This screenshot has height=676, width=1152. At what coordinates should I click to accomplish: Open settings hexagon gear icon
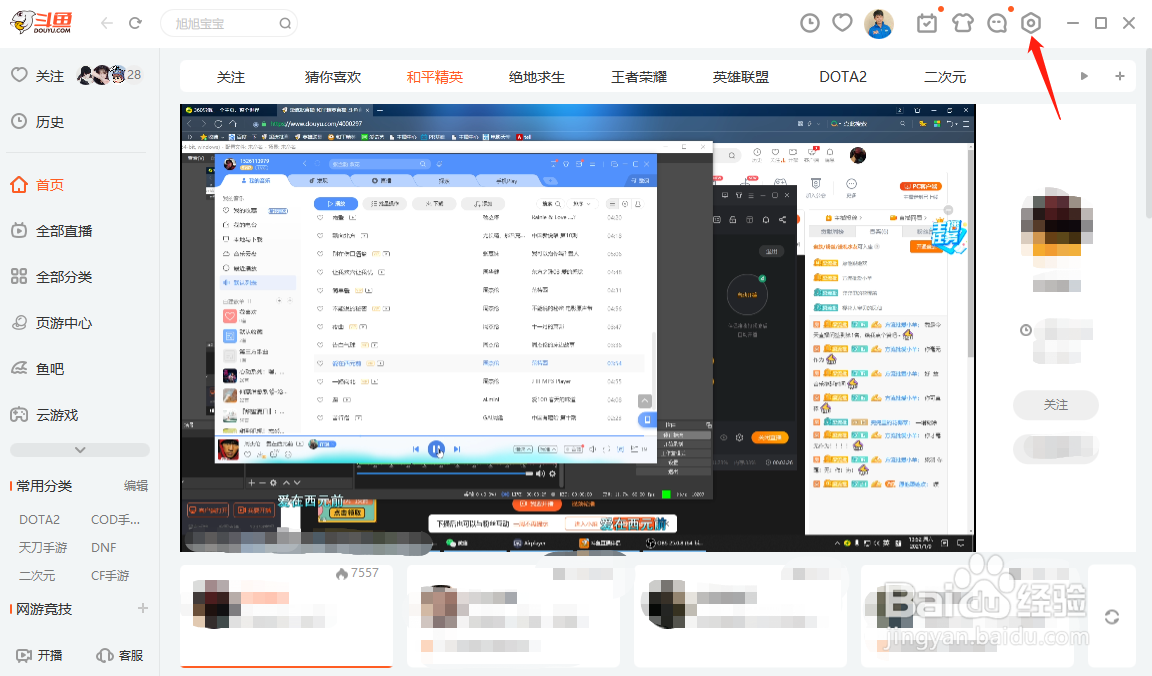tap(1032, 23)
